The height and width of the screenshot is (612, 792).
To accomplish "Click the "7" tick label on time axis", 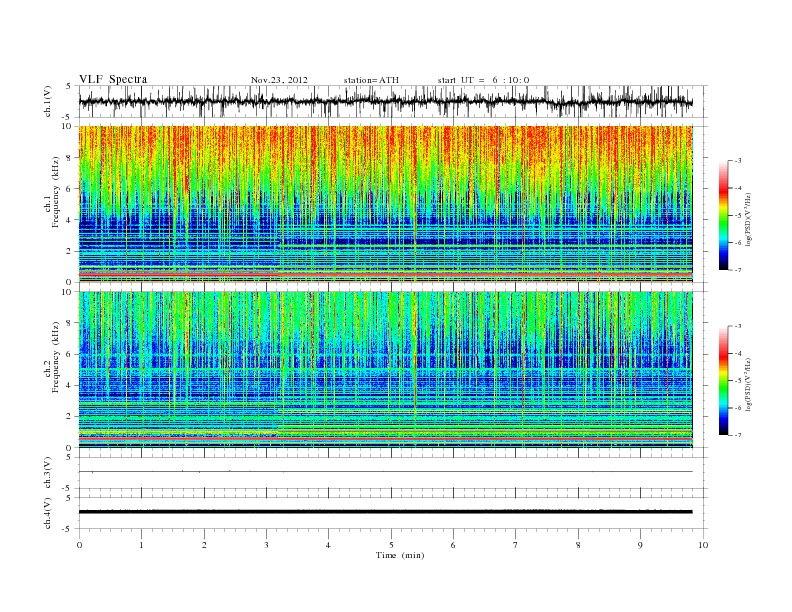I will 516,545.
